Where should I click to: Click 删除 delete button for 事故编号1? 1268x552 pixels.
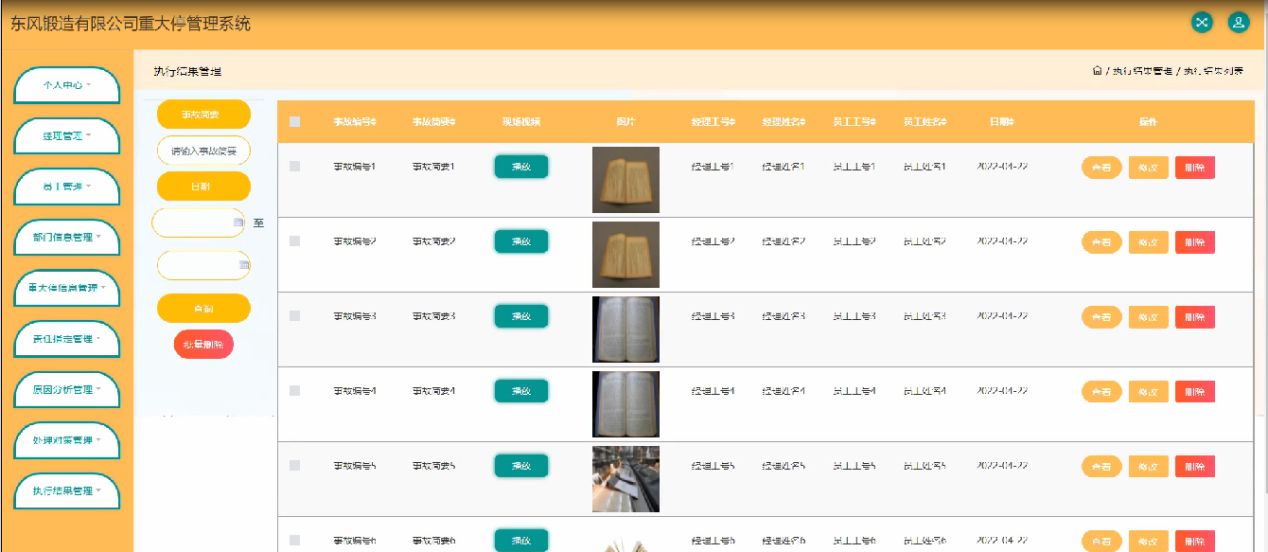point(1195,167)
